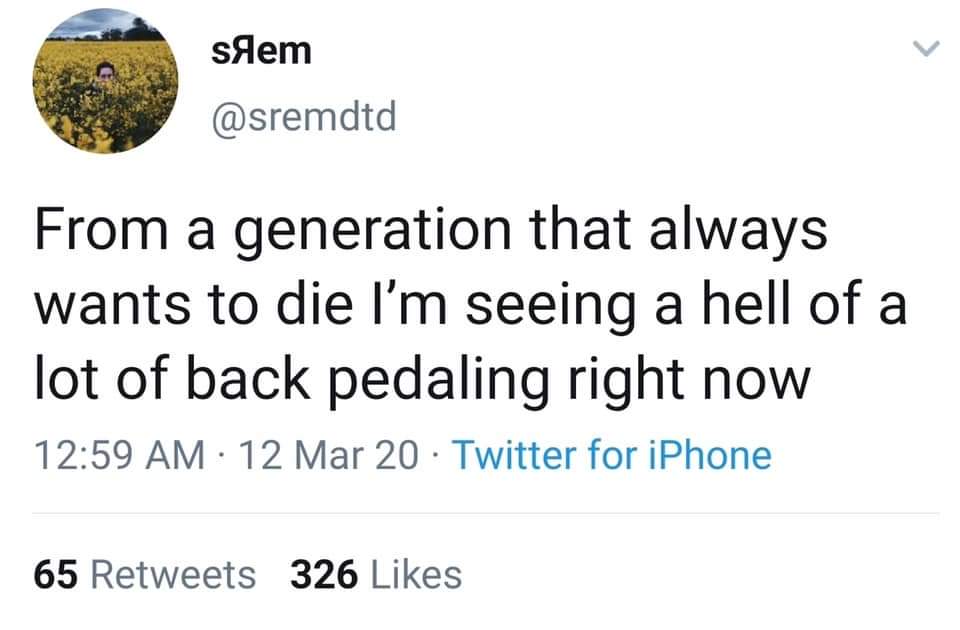Open the Twitter for iPhone source link
Screen dimensions: 960x630
pyautogui.click(x=613, y=455)
